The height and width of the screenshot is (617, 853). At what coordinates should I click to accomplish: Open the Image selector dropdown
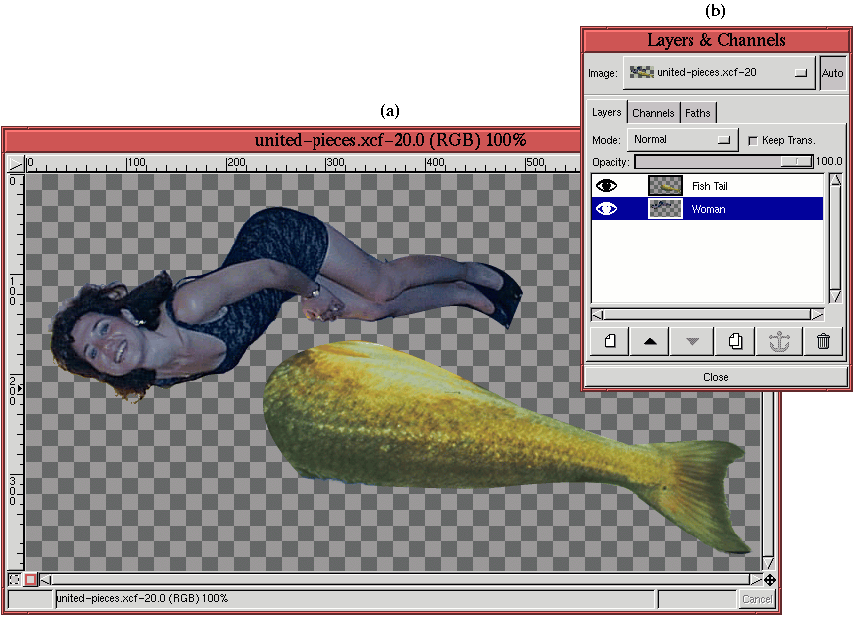[x=719, y=73]
